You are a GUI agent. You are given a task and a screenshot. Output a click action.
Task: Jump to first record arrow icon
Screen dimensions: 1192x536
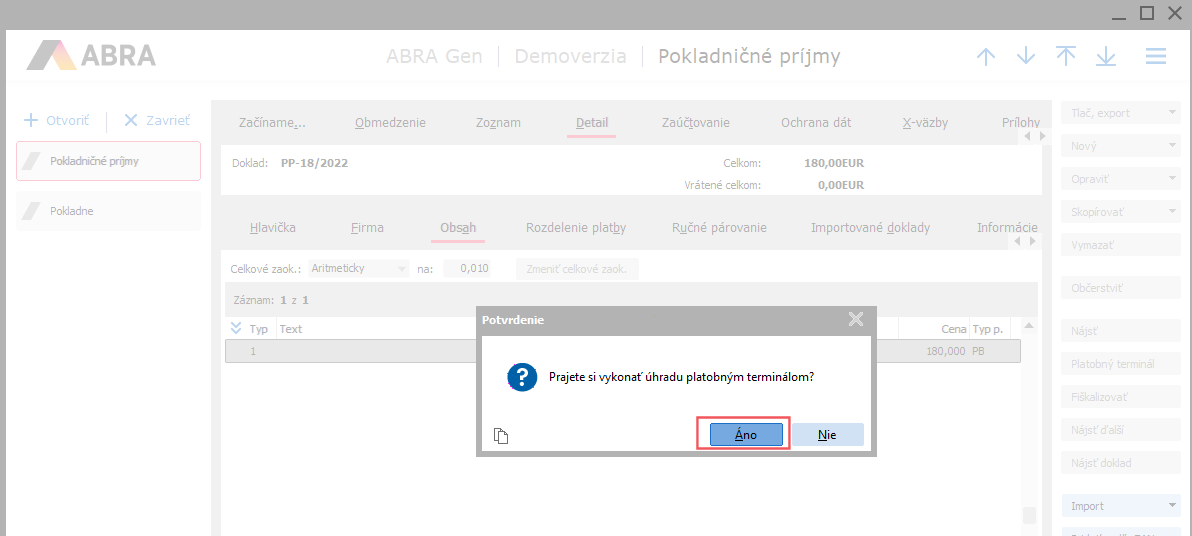1066,56
